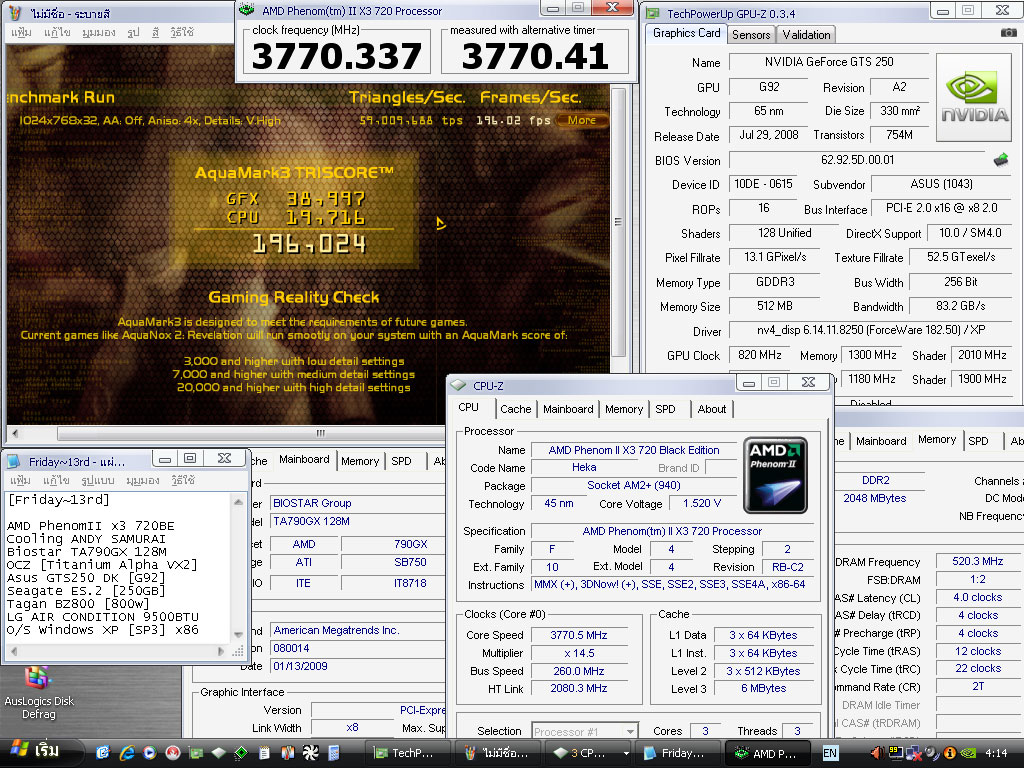The image size is (1024, 768).
Task: Switch to AMD P... taskbar button
Action: tap(768, 753)
